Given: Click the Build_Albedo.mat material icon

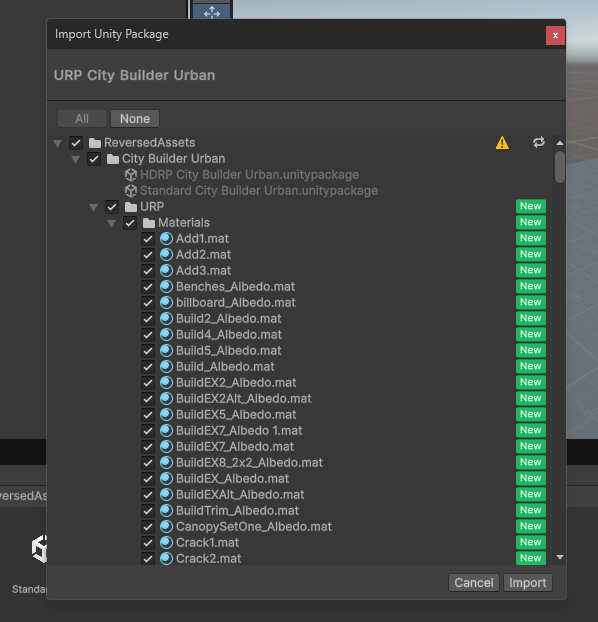Looking at the screenshot, I should (166, 367).
